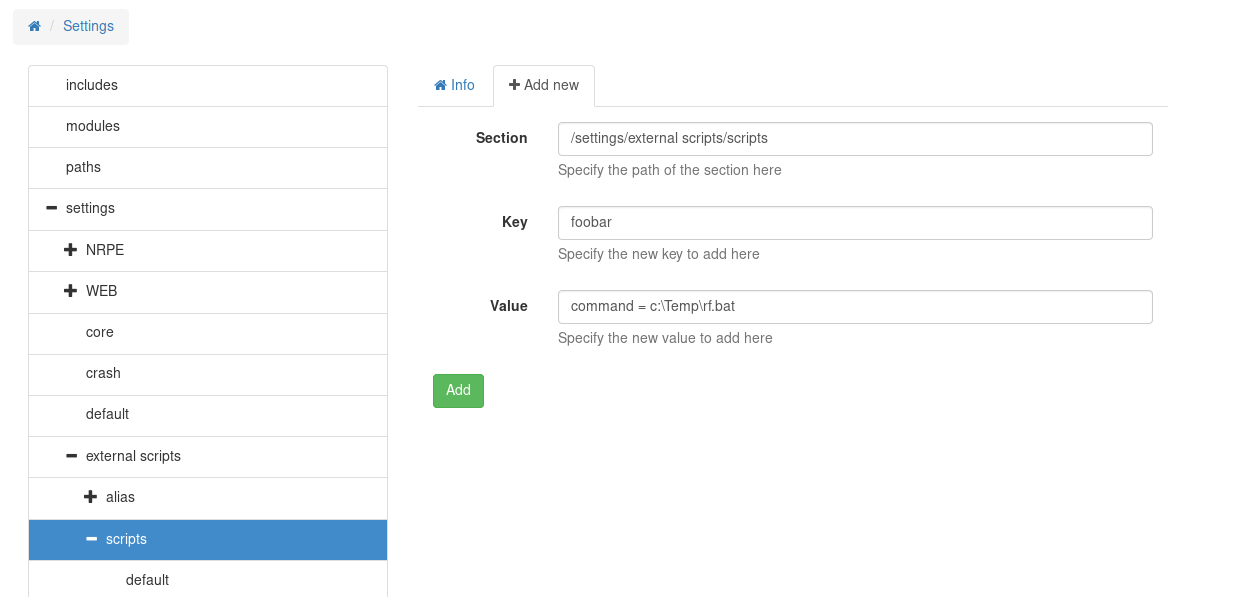The height and width of the screenshot is (597, 1238).
Task: Expand the WEB node plus icon
Action: click(71, 291)
